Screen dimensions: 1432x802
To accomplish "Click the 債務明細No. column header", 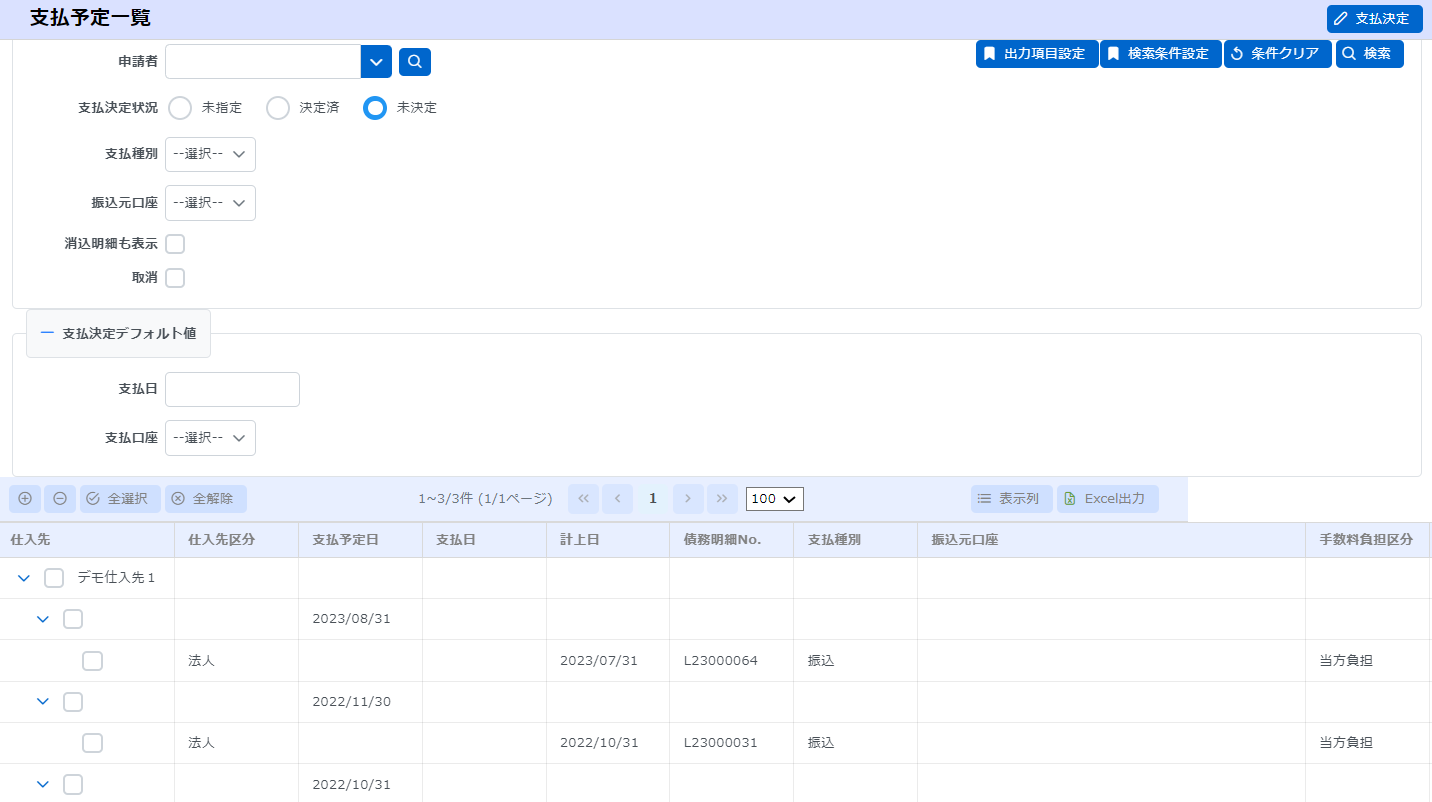I will coord(732,540).
